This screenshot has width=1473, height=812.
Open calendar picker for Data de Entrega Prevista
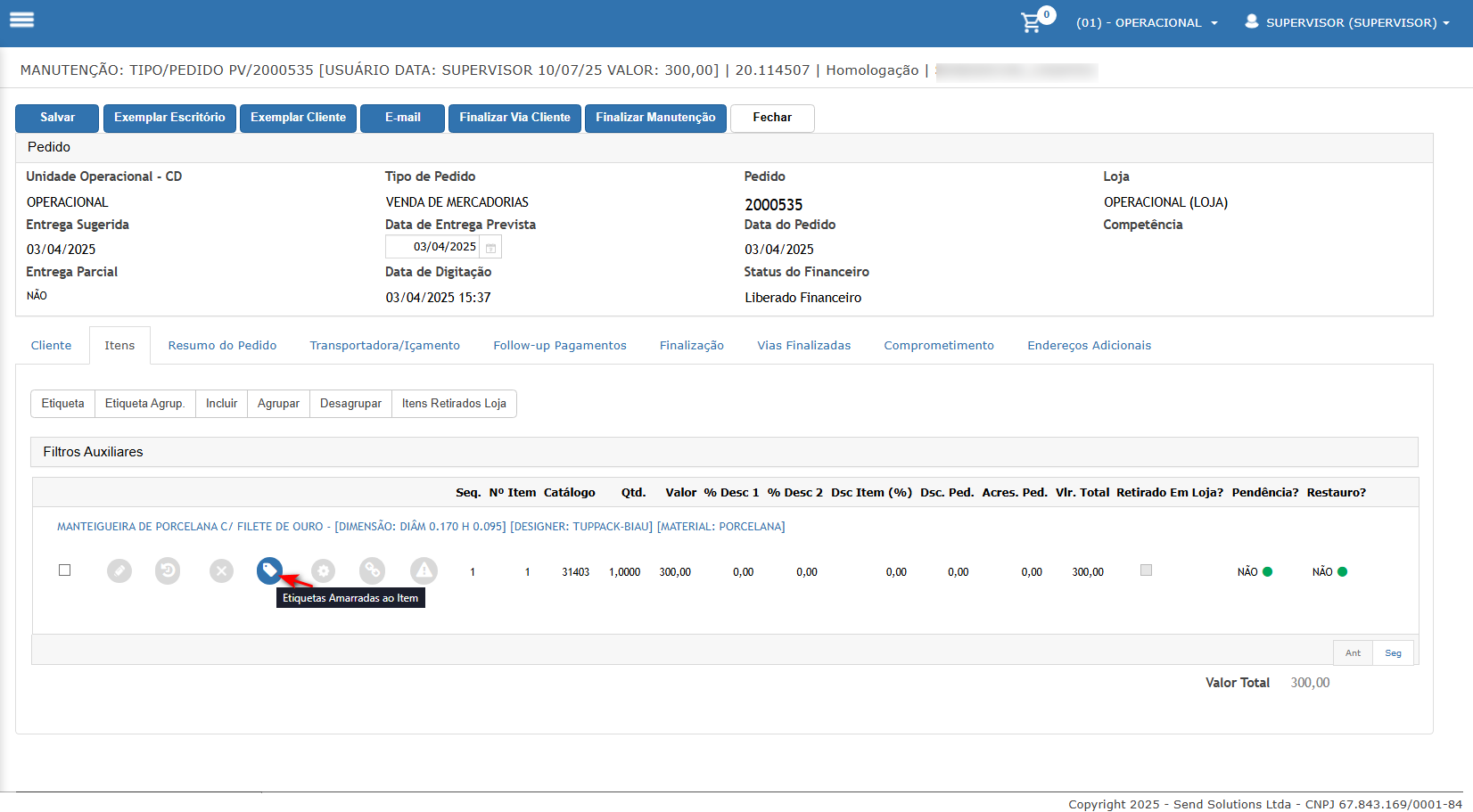(490, 248)
